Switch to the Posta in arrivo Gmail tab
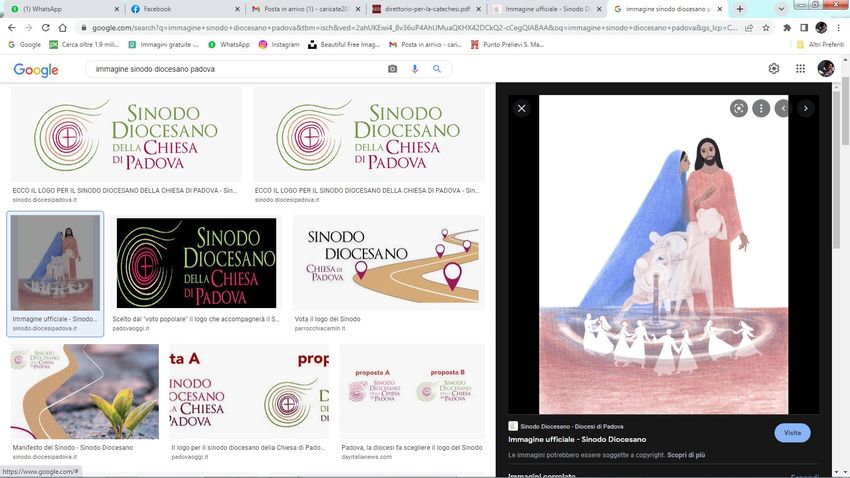 pos(306,9)
